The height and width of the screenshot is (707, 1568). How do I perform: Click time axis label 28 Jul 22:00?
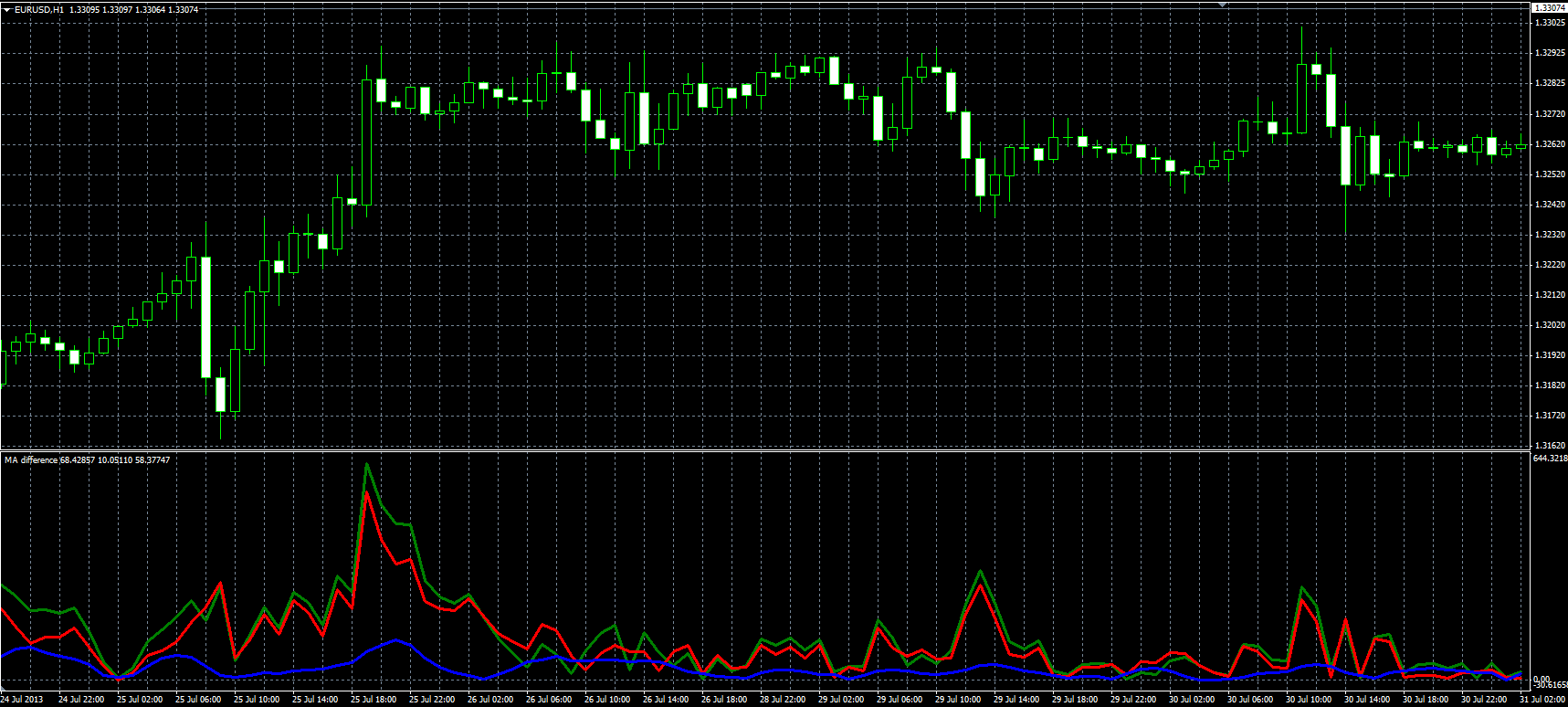[783, 700]
